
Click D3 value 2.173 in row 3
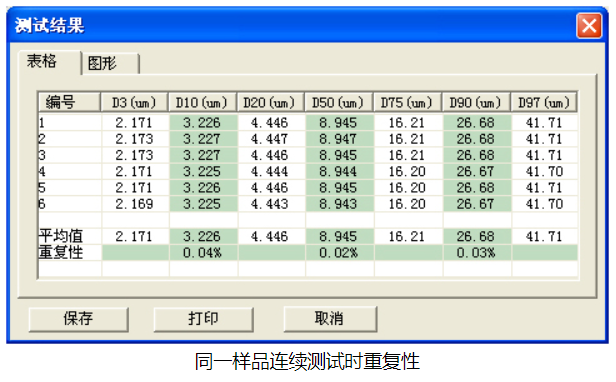click(134, 155)
